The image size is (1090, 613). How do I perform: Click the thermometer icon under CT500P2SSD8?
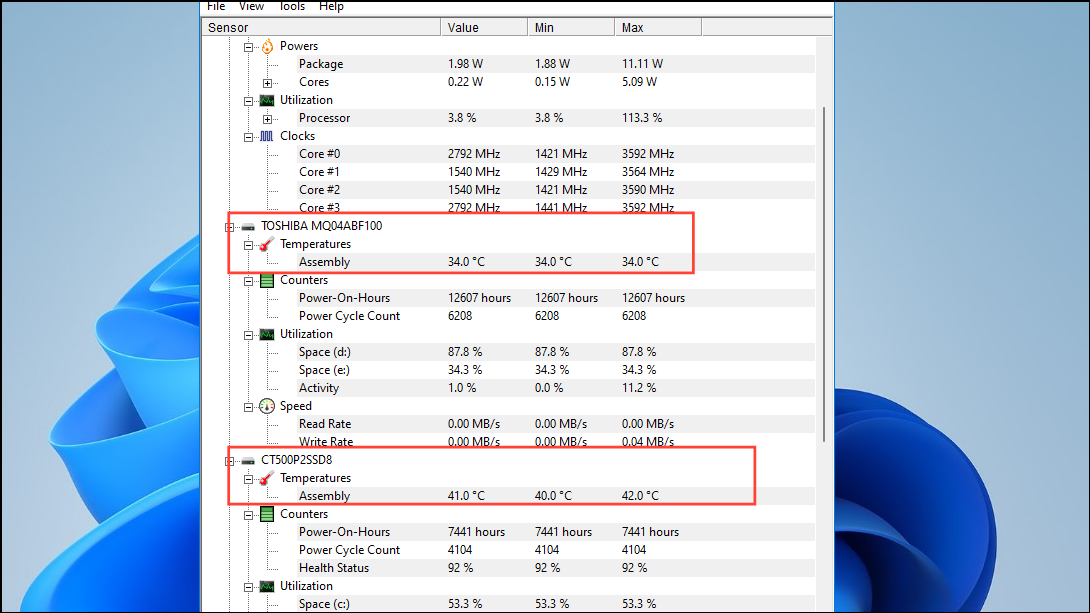266,477
